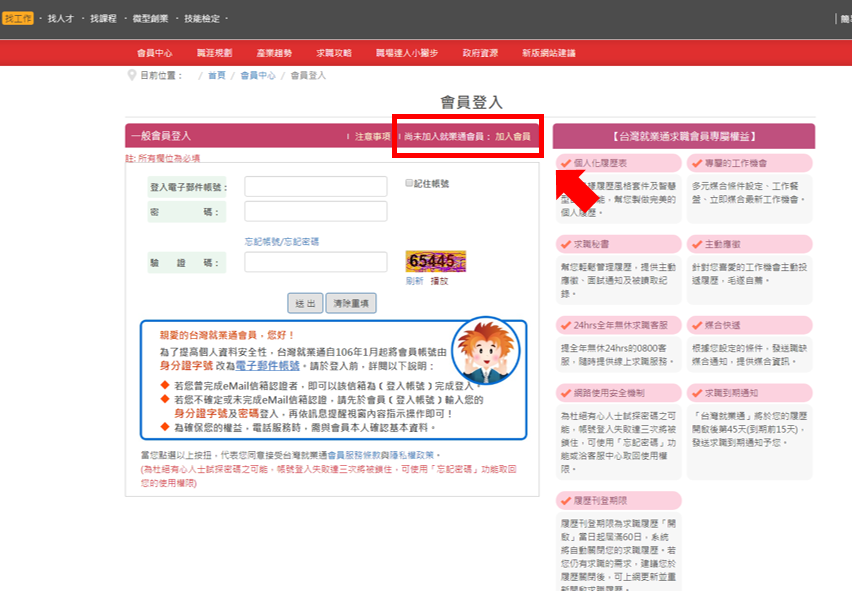
Task: Open 會員中心 in the red navigation bar
Action: point(154,53)
